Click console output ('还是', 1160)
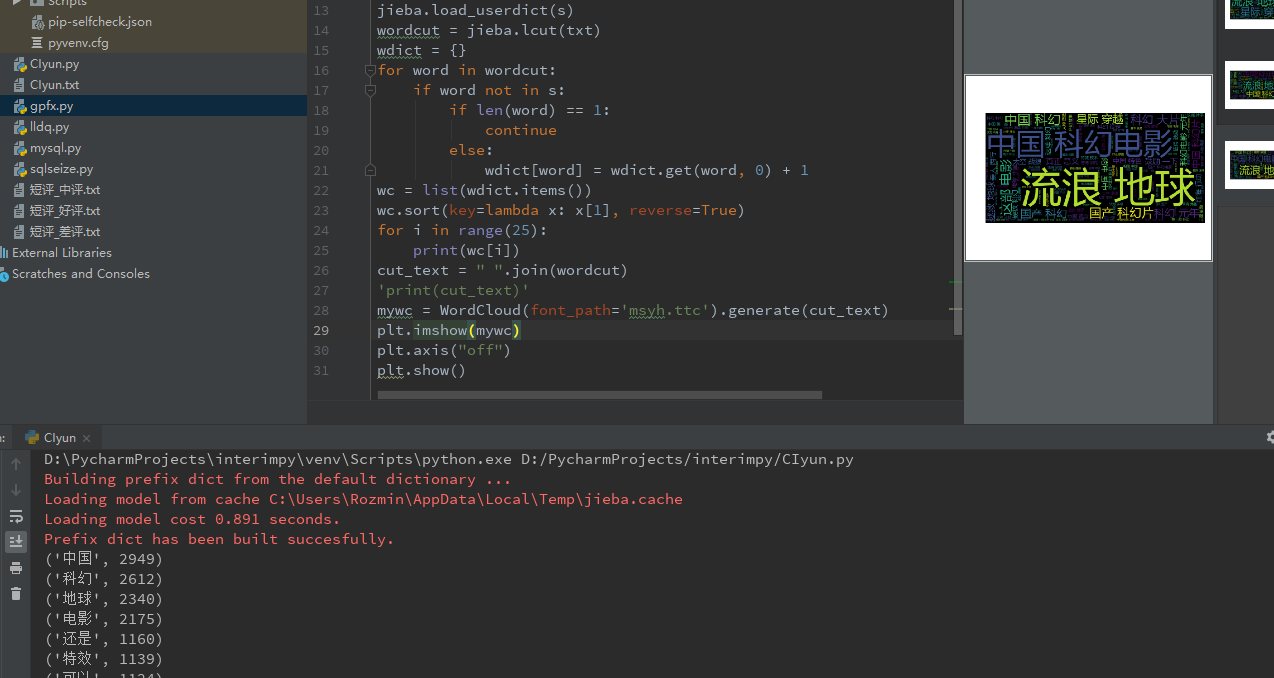Screen dimensions: 1274x678 (103, 639)
